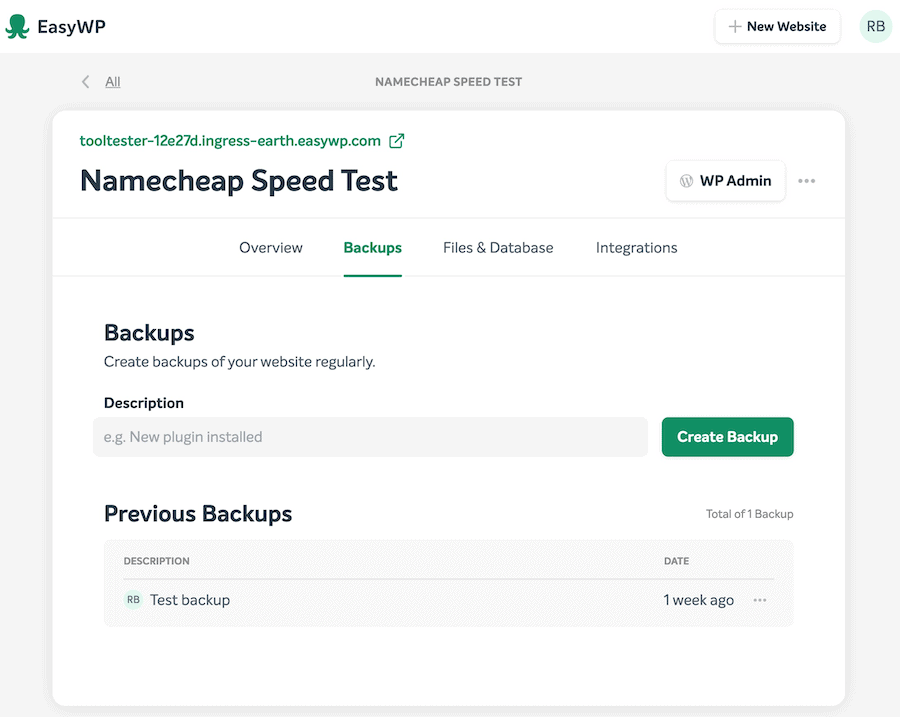
Task: Click the Create Backup button
Action: tap(727, 437)
